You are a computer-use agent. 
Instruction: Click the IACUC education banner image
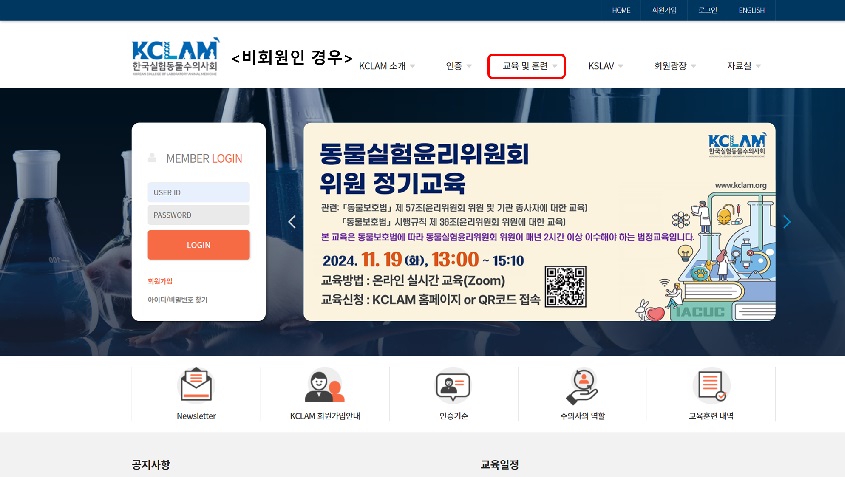click(x=539, y=222)
